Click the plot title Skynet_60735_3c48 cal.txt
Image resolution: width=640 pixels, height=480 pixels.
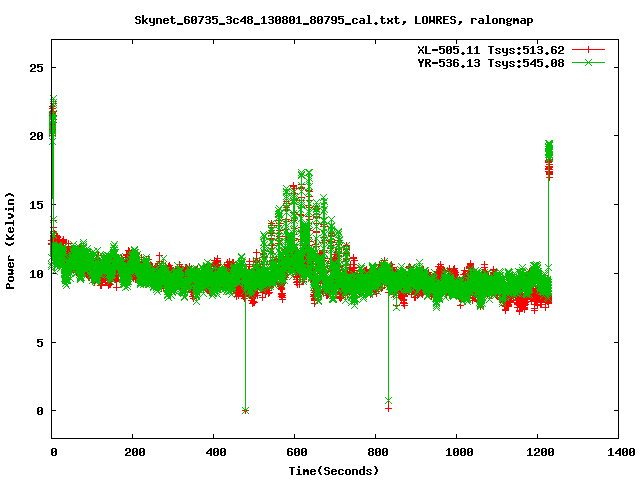pos(334,20)
